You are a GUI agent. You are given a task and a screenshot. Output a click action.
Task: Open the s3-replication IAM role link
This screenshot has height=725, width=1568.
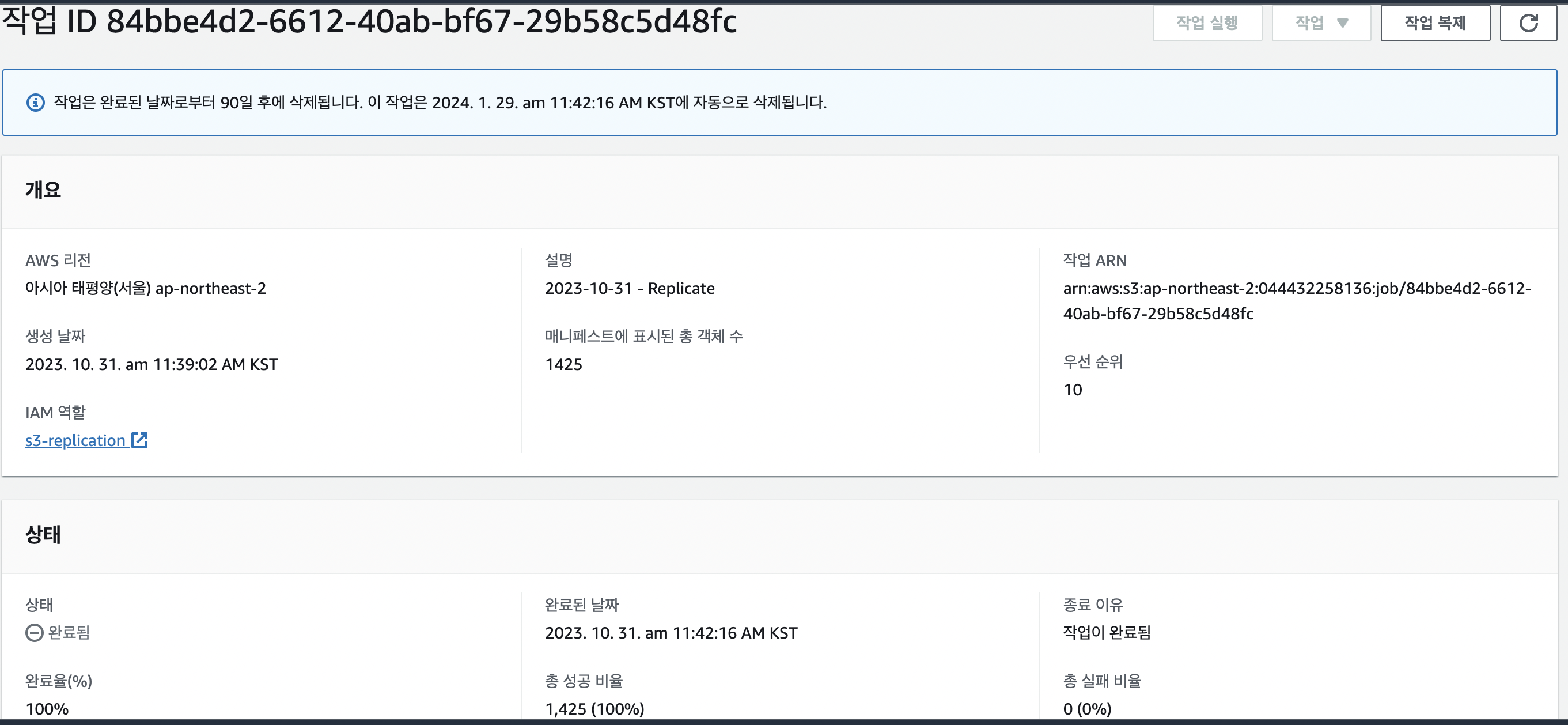(x=75, y=440)
